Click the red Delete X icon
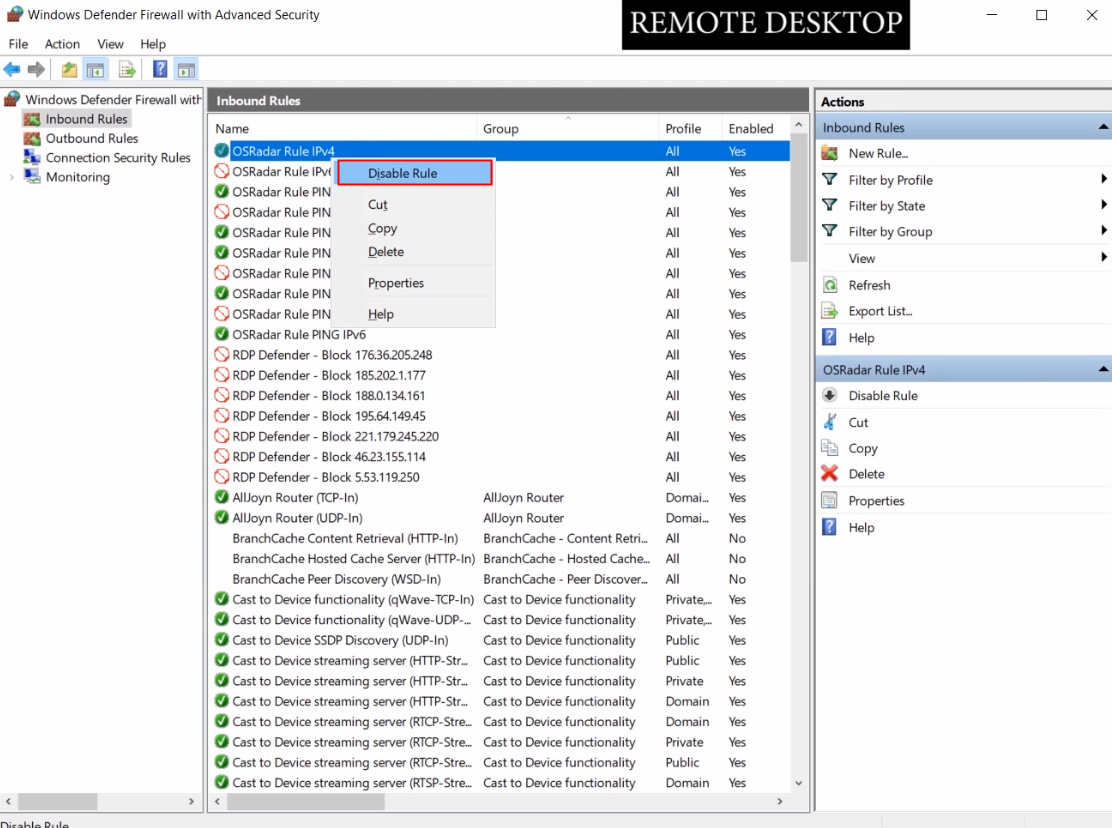 (x=829, y=474)
